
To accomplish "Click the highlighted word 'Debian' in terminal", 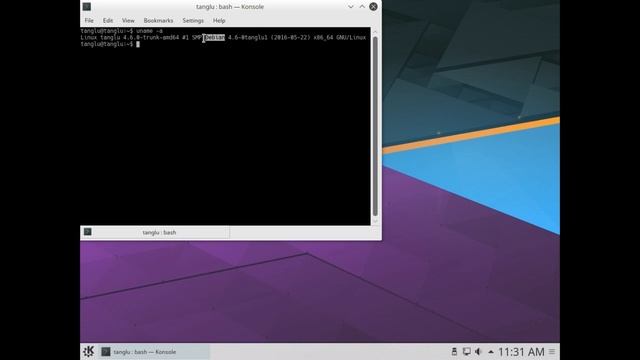I will tap(215, 38).
